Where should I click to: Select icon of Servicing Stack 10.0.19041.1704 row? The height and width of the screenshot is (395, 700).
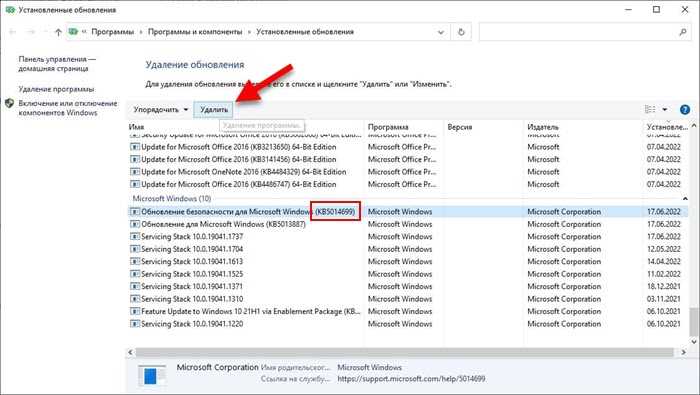click(x=134, y=249)
